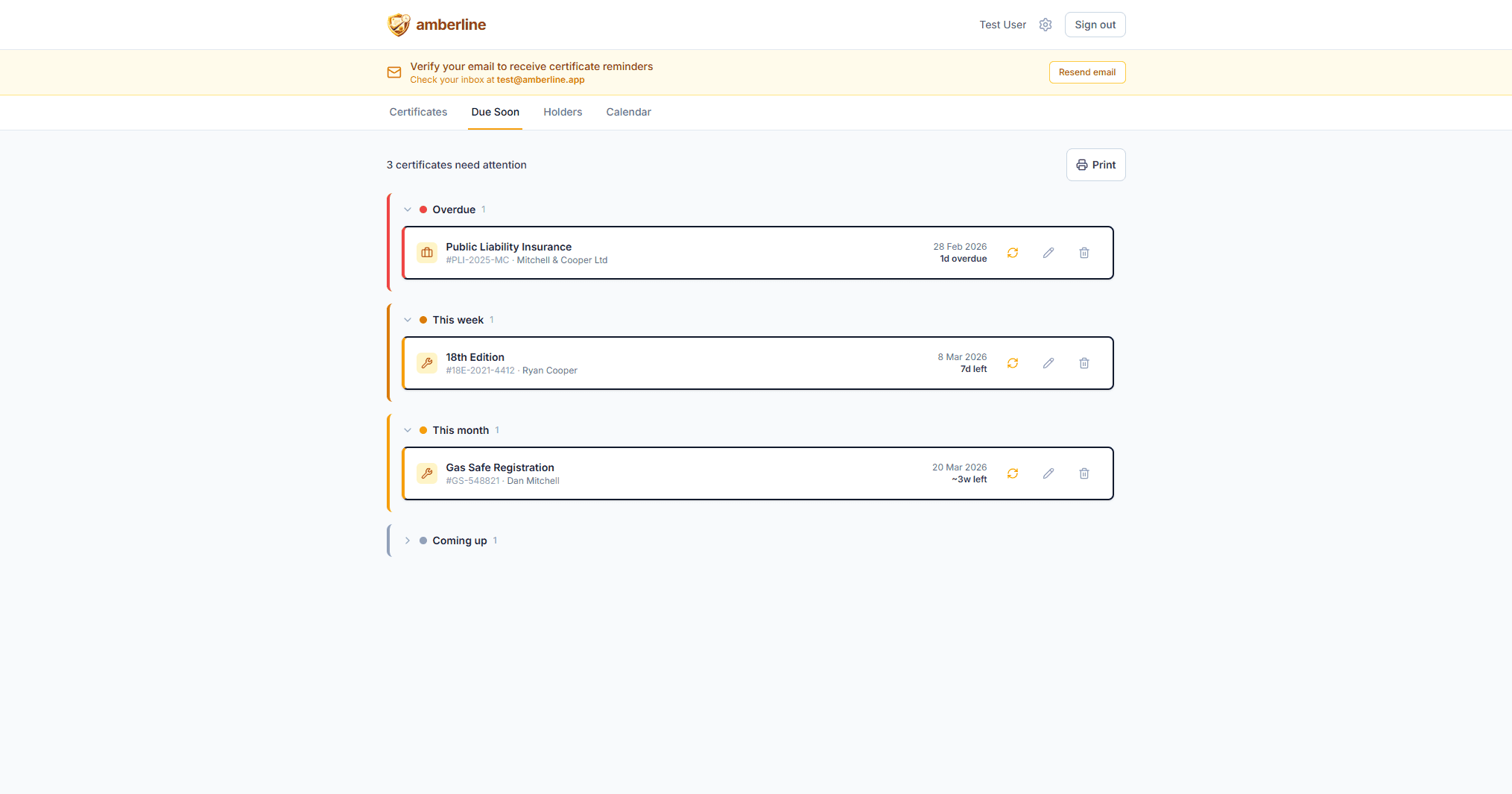This screenshot has width=1512, height=794.
Task: Collapse the Overdue section
Action: (408, 209)
